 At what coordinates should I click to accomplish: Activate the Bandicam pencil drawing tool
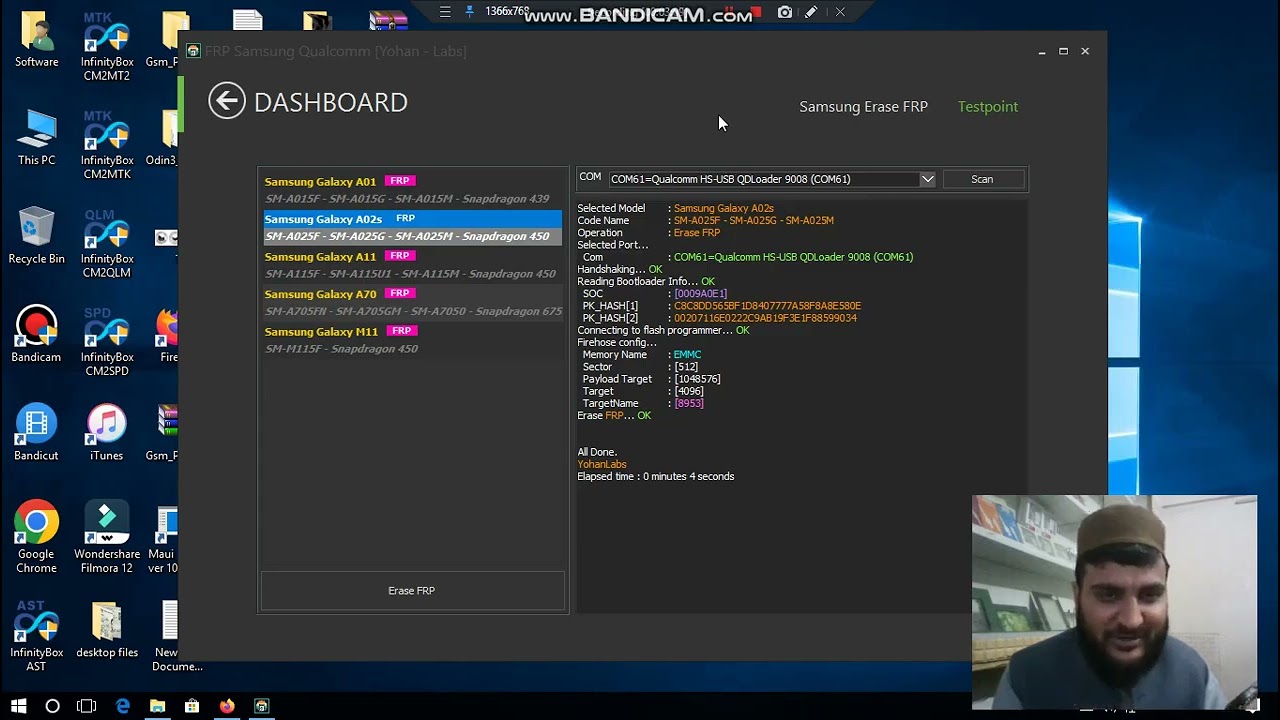tap(811, 12)
